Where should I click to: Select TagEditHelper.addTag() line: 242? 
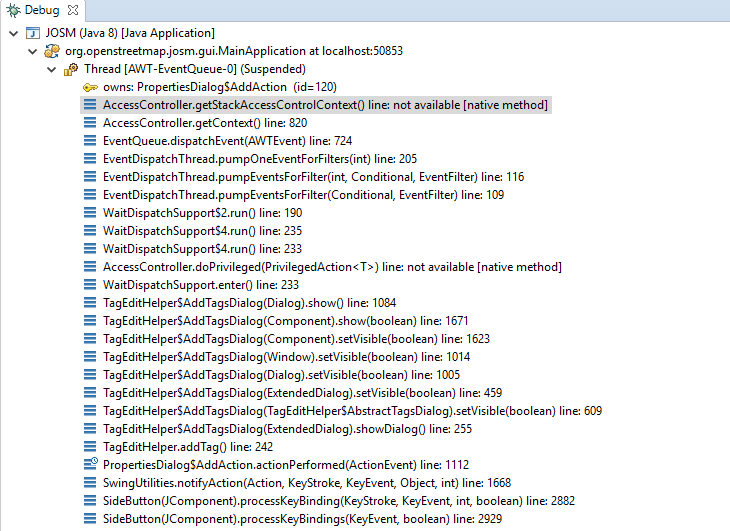188,447
